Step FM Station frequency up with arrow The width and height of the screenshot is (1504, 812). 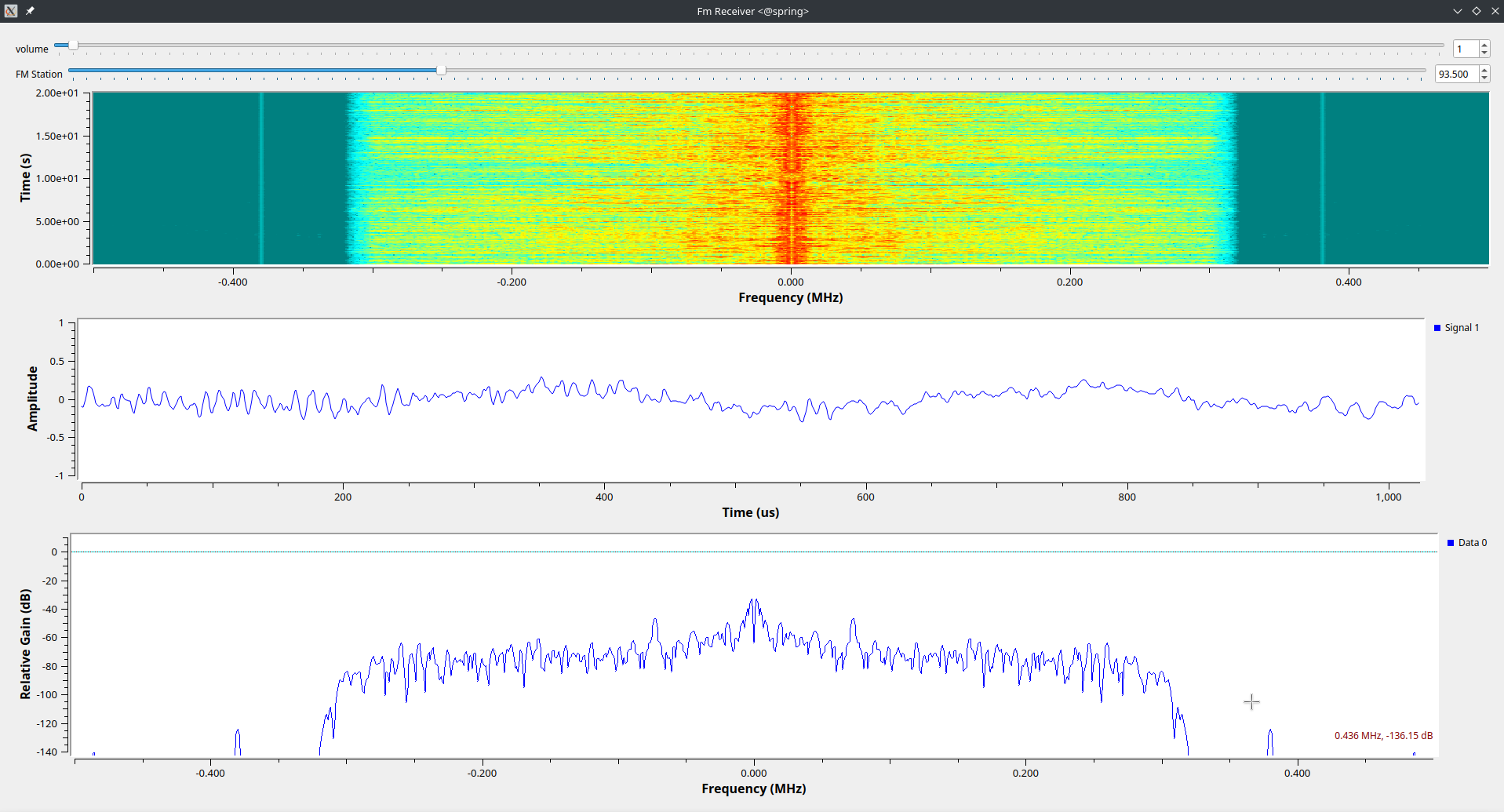1484,71
